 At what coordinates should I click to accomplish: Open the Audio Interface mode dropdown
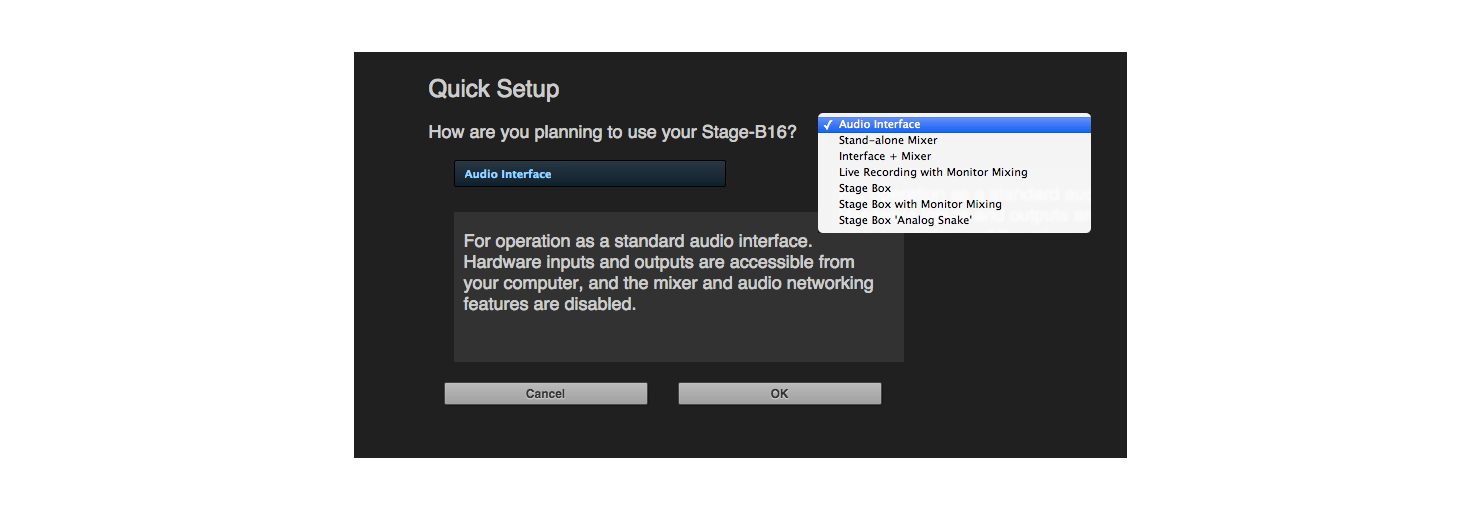589,174
